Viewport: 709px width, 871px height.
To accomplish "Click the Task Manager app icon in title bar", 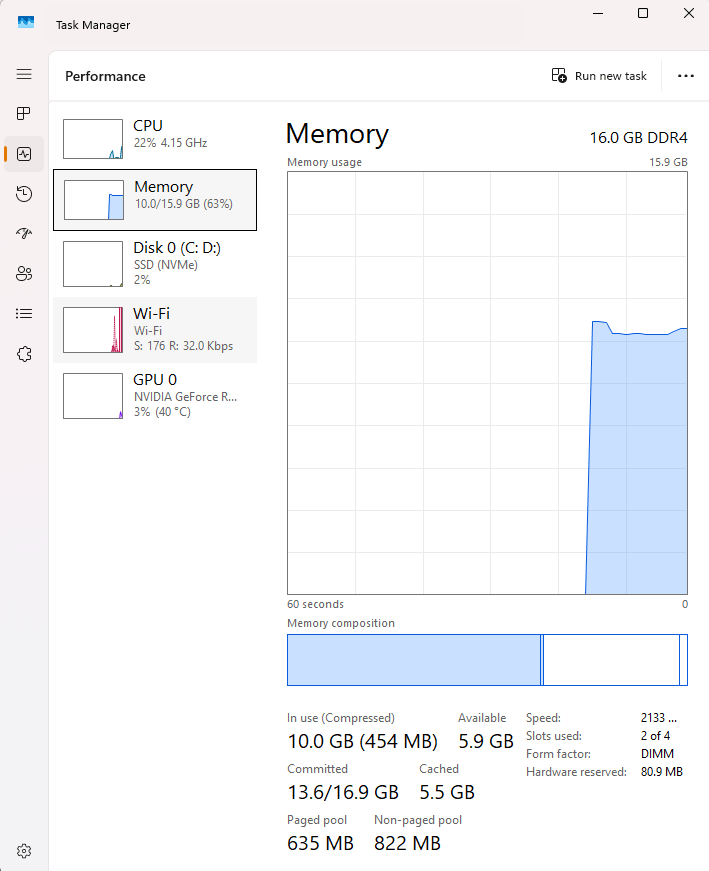I will (x=26, y=24).
